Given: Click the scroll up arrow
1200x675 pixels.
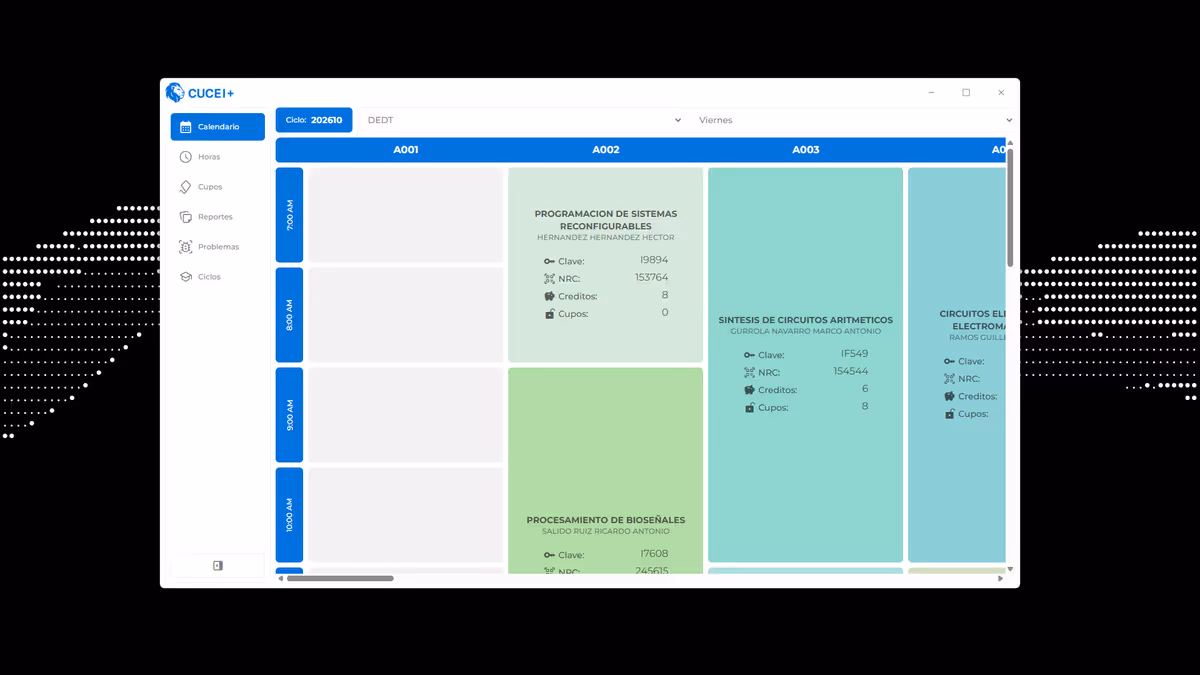Looking at the screenshot, I should point(1010,143).
